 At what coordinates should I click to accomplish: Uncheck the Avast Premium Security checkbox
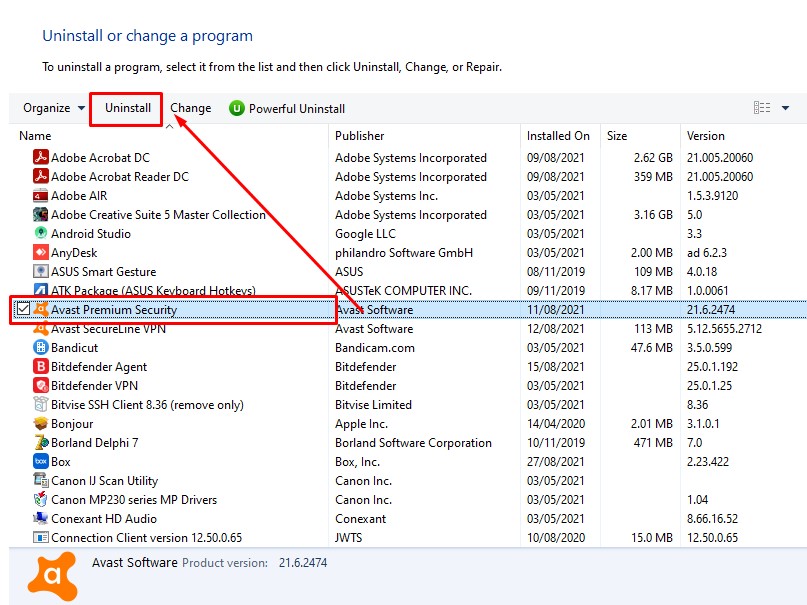[23, 309]
